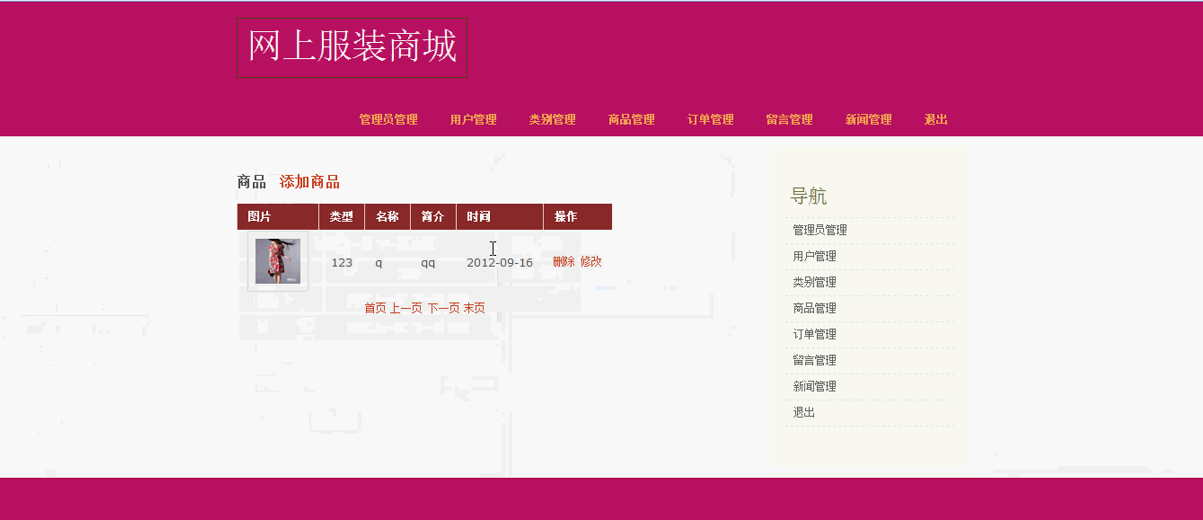1203x520 pixels.
Task: Select 退出 in the top menu
Action: (936, 120)
